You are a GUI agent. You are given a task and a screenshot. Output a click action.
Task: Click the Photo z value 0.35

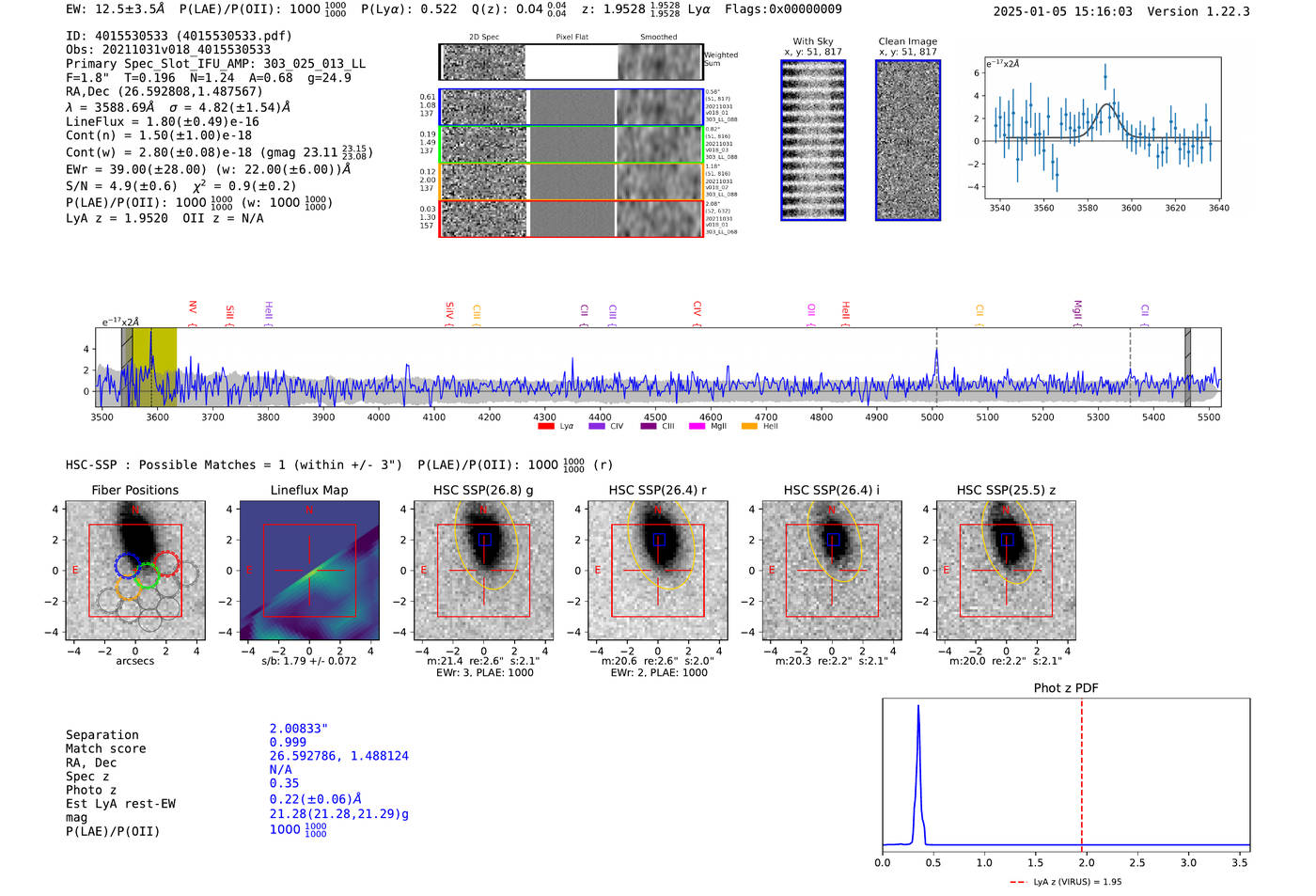(x=284, y=783)
